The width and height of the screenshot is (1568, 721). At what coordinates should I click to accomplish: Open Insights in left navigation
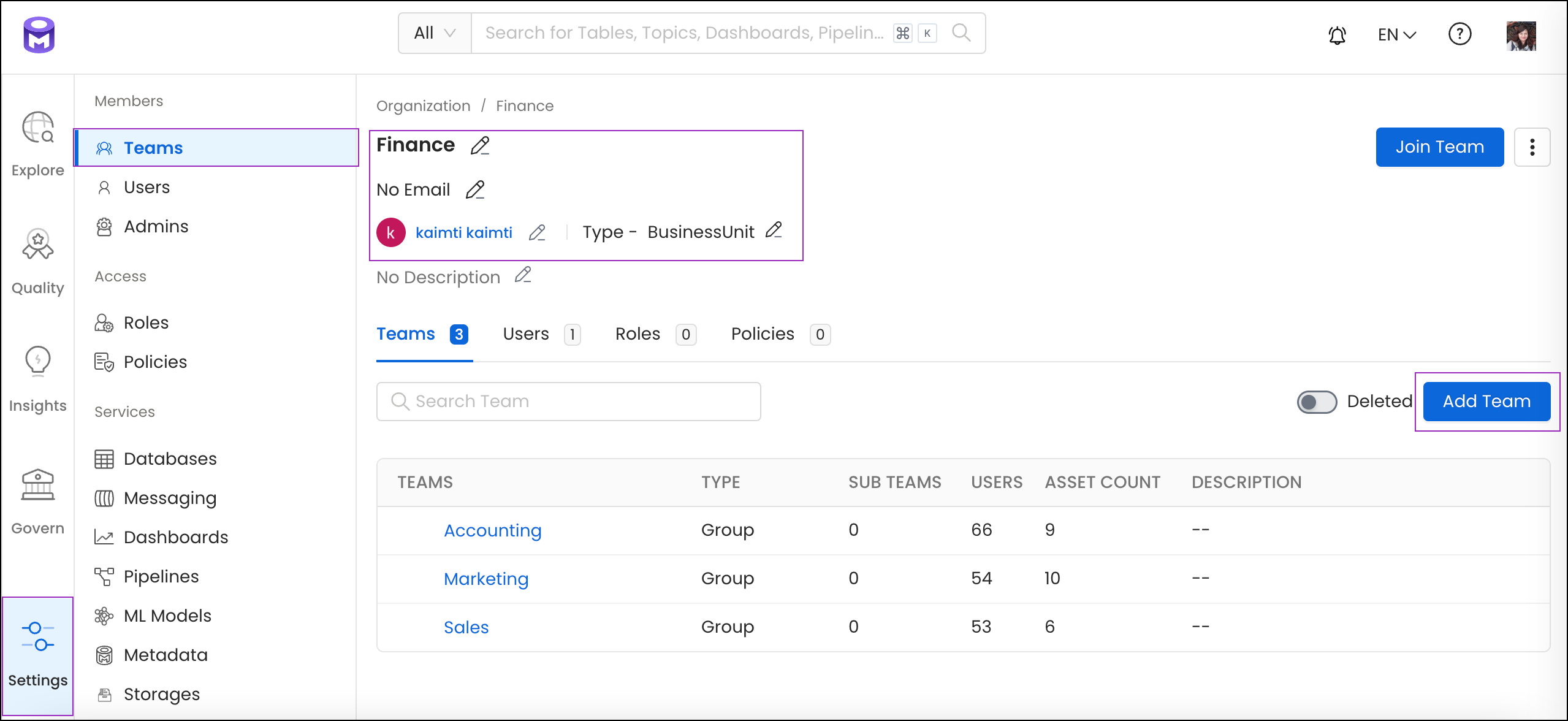(38, 380)
